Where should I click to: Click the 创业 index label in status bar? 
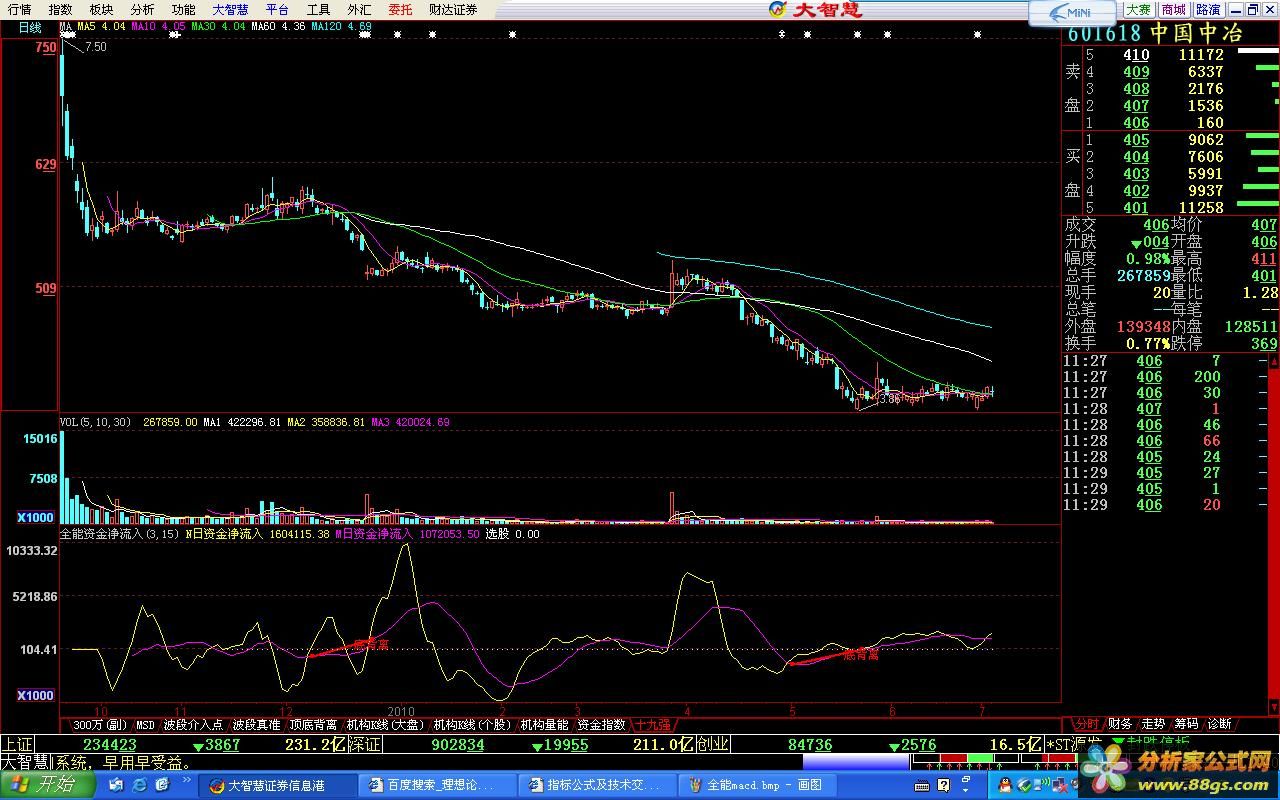pos(713,744)
